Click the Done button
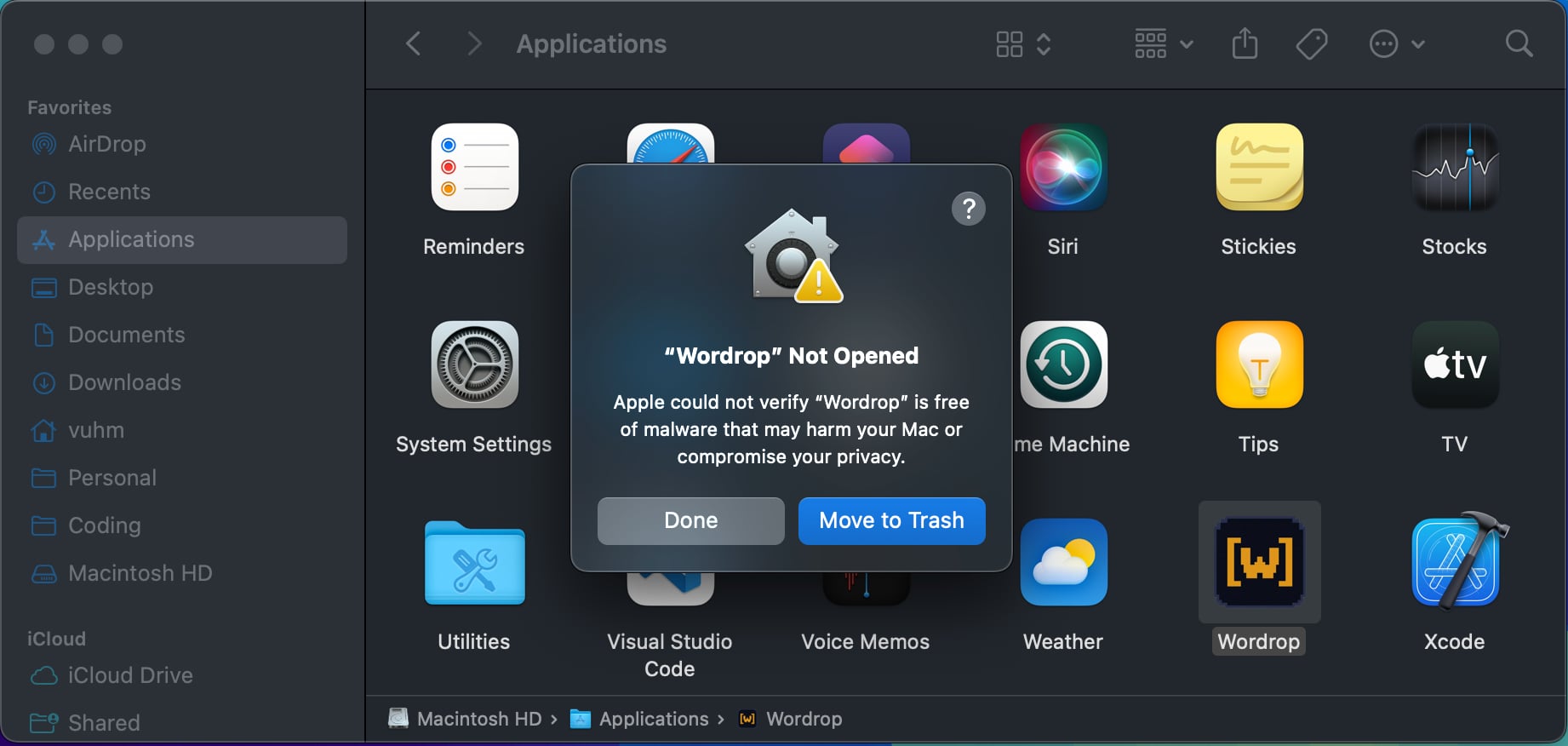The height and width of the screenshot is (746, 1568). point(690,520)
